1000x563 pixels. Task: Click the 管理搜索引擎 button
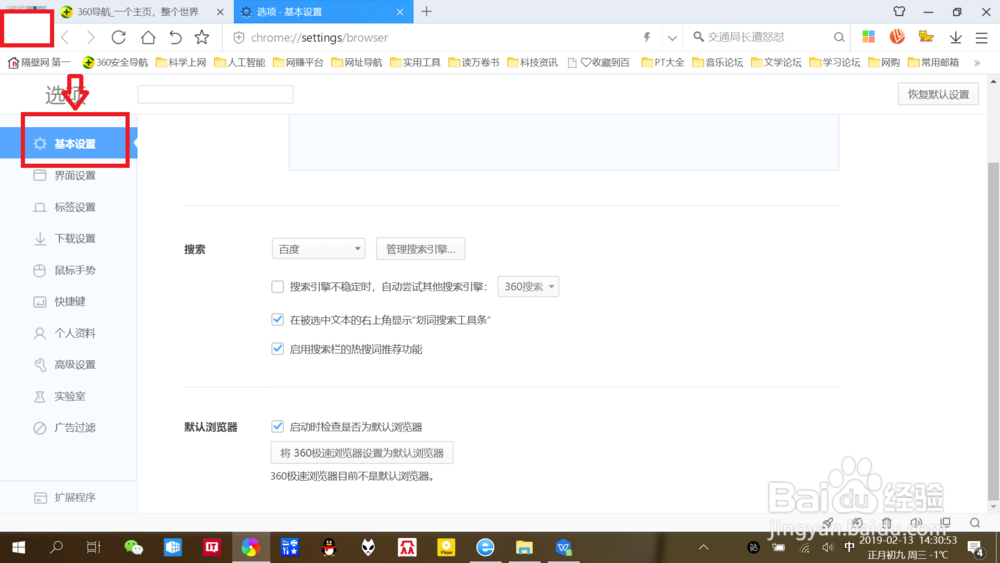point(420,249)
